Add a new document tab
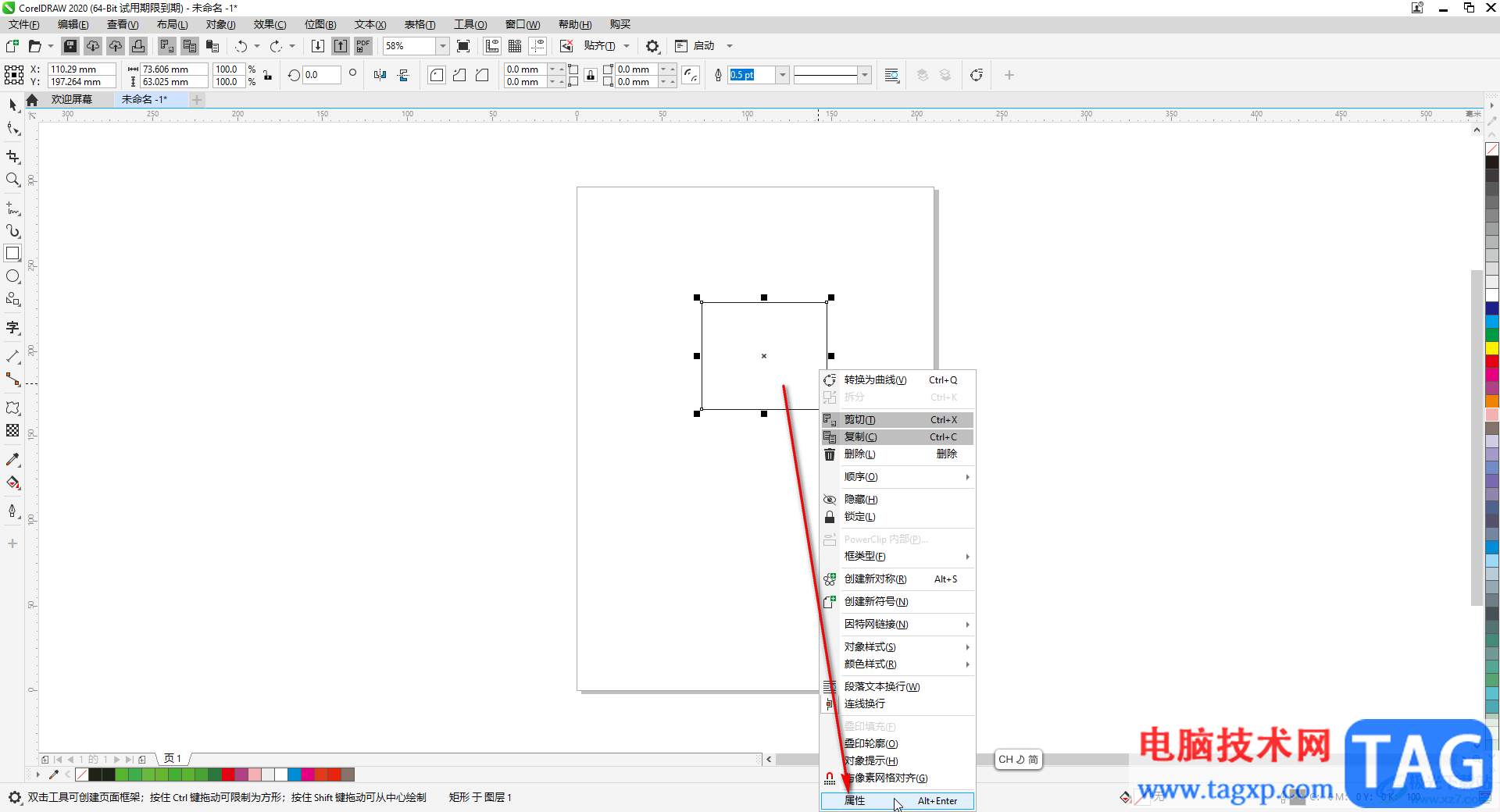 [197, 100]
